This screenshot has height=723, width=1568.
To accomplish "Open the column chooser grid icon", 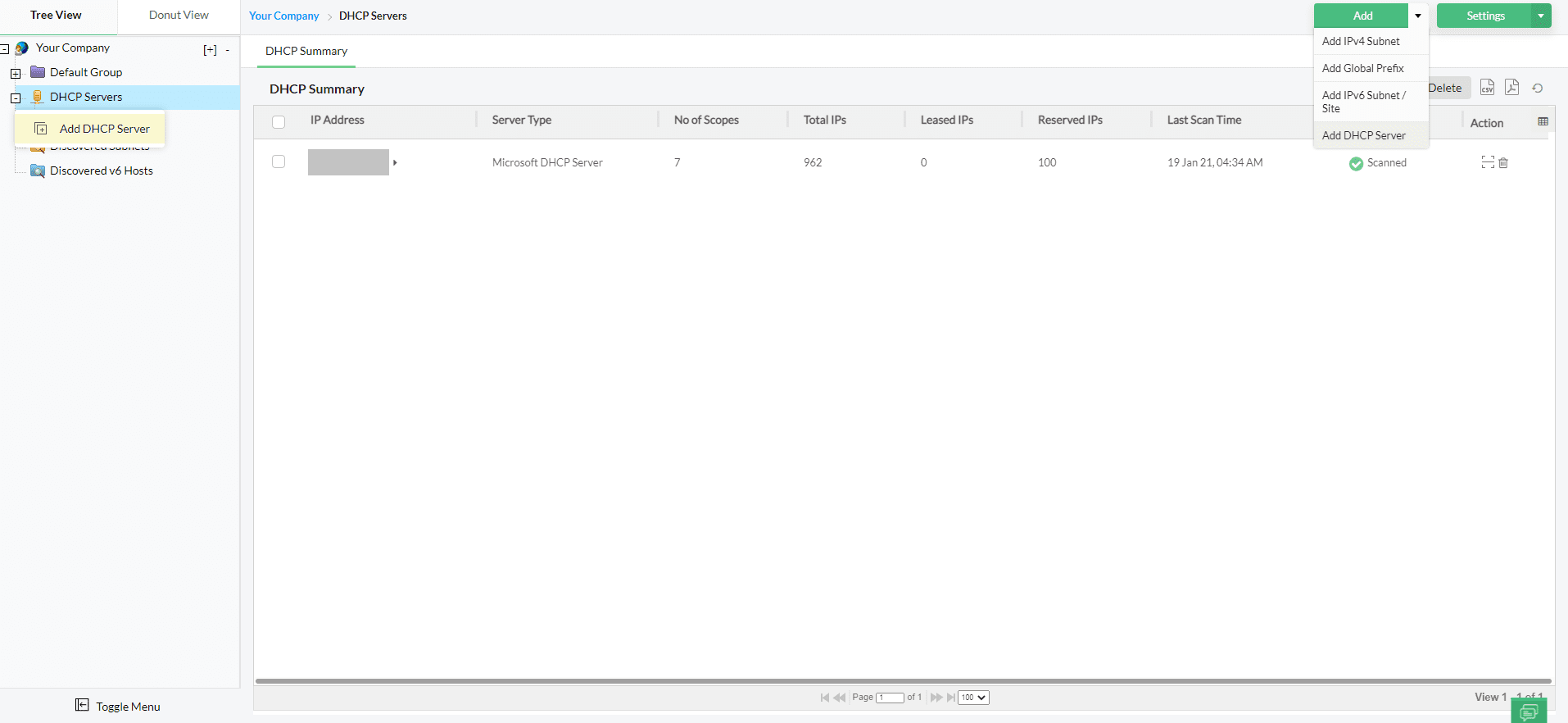I will click(1543, 121).
